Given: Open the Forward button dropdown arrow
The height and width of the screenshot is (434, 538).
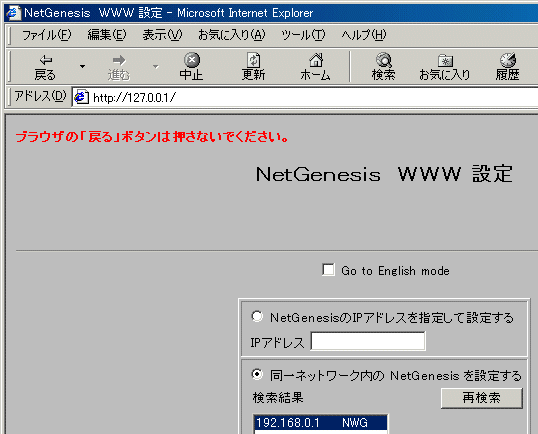Looking at the screenshot, I should [x=156, y=67].
